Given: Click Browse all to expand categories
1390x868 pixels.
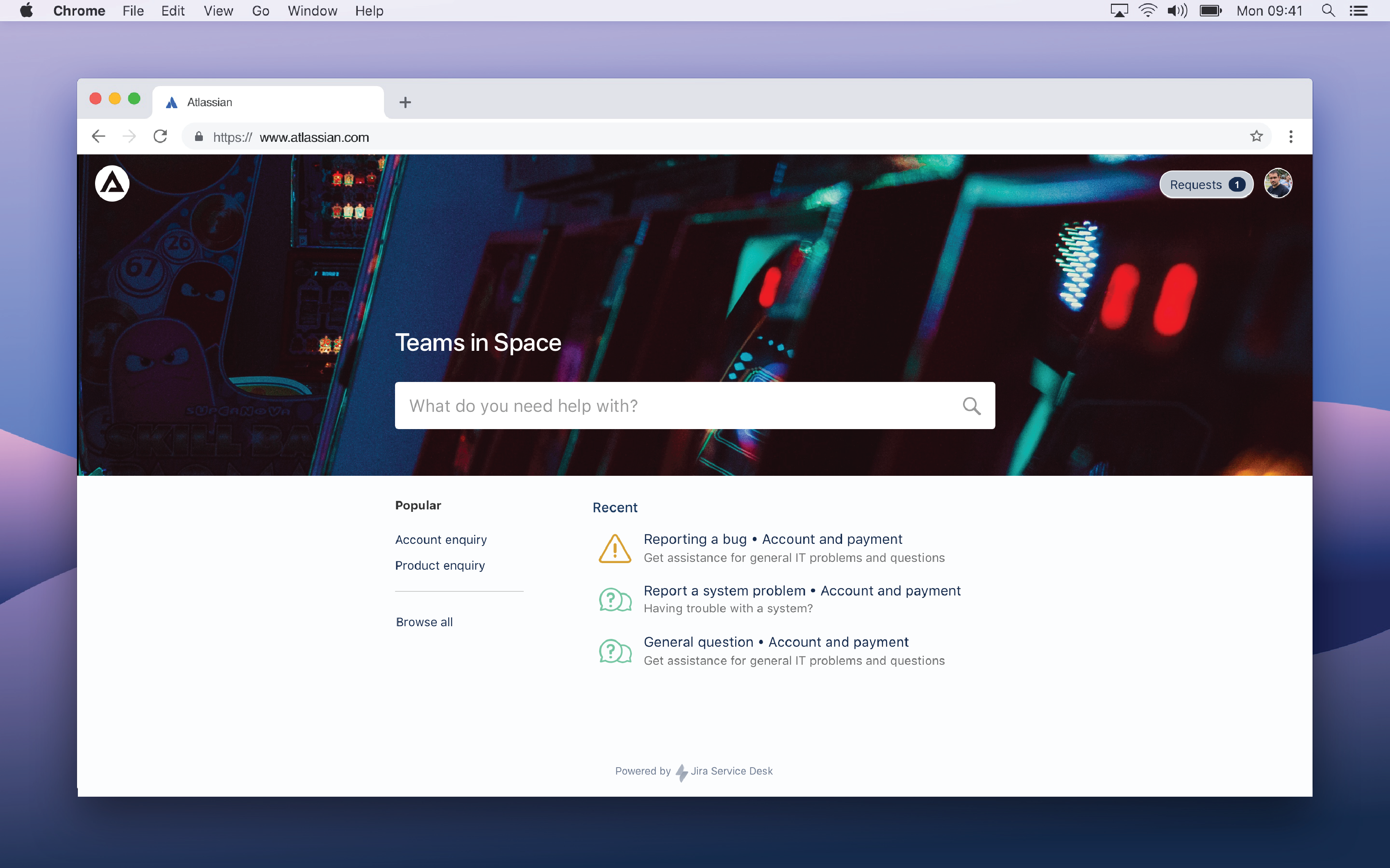Looking at the screenshot, I should 424,621.
